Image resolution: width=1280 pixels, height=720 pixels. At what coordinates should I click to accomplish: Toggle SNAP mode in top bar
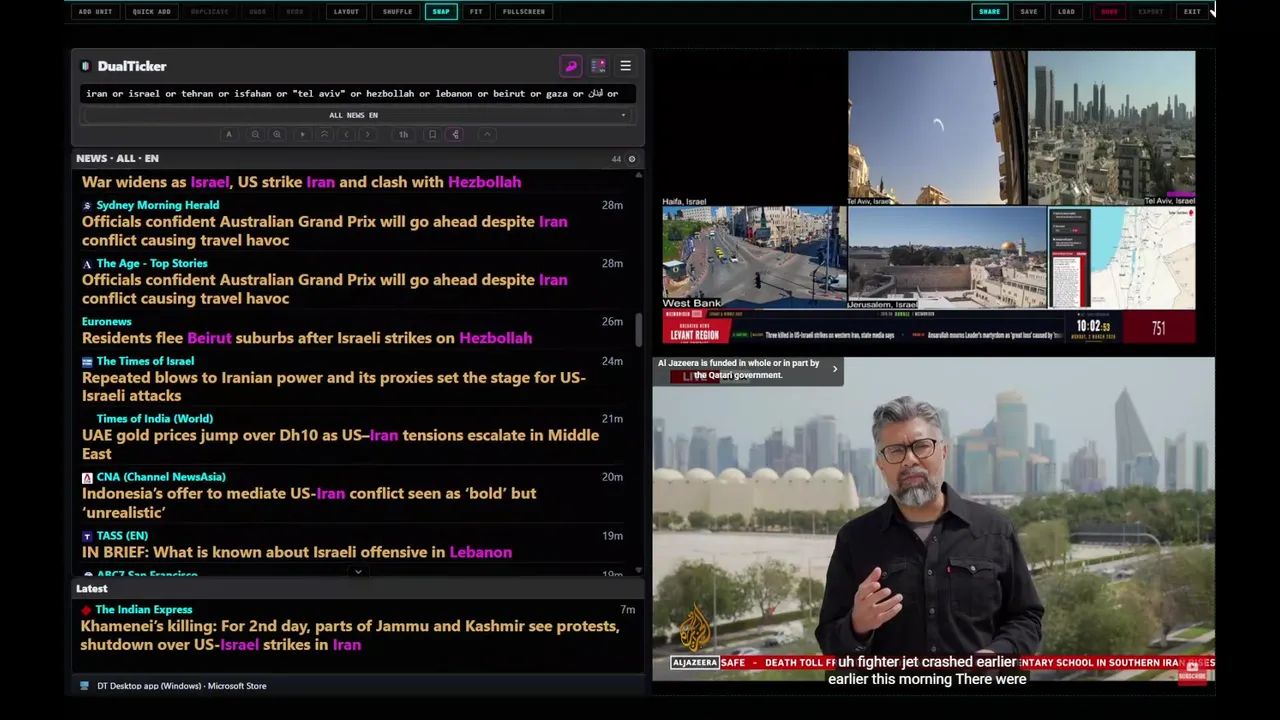(441, 11)
